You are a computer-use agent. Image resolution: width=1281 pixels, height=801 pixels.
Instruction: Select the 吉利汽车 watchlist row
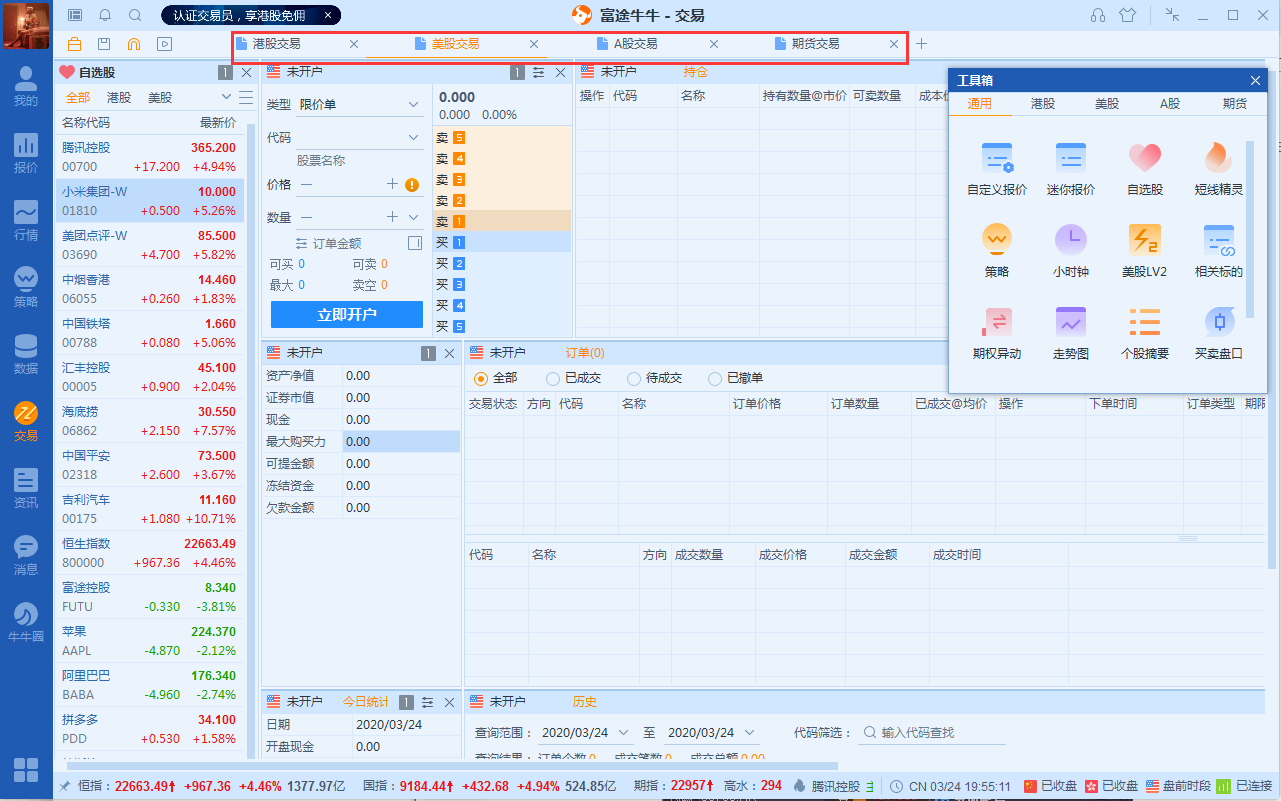pyautogui.click(x=149, y=509)
